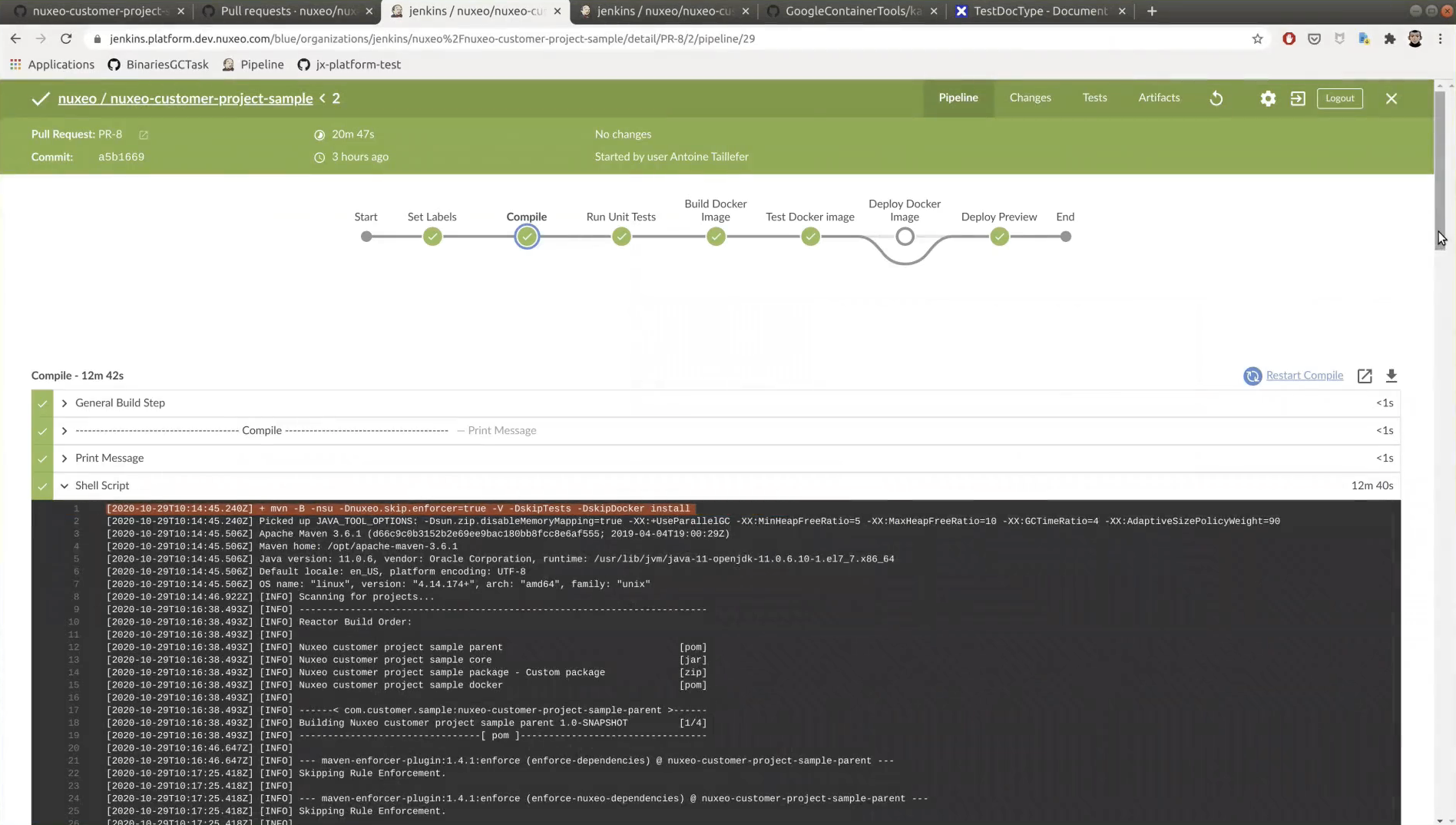
Task: Select the Build Docker Image stage node
Action: pos(716,237)
